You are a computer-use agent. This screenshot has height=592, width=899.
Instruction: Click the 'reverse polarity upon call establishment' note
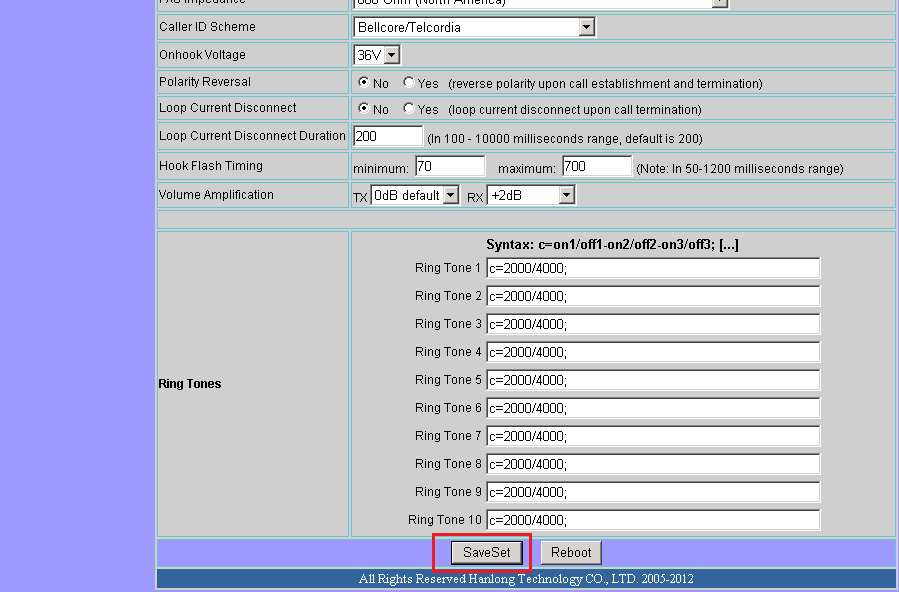[x=605, y=84]
